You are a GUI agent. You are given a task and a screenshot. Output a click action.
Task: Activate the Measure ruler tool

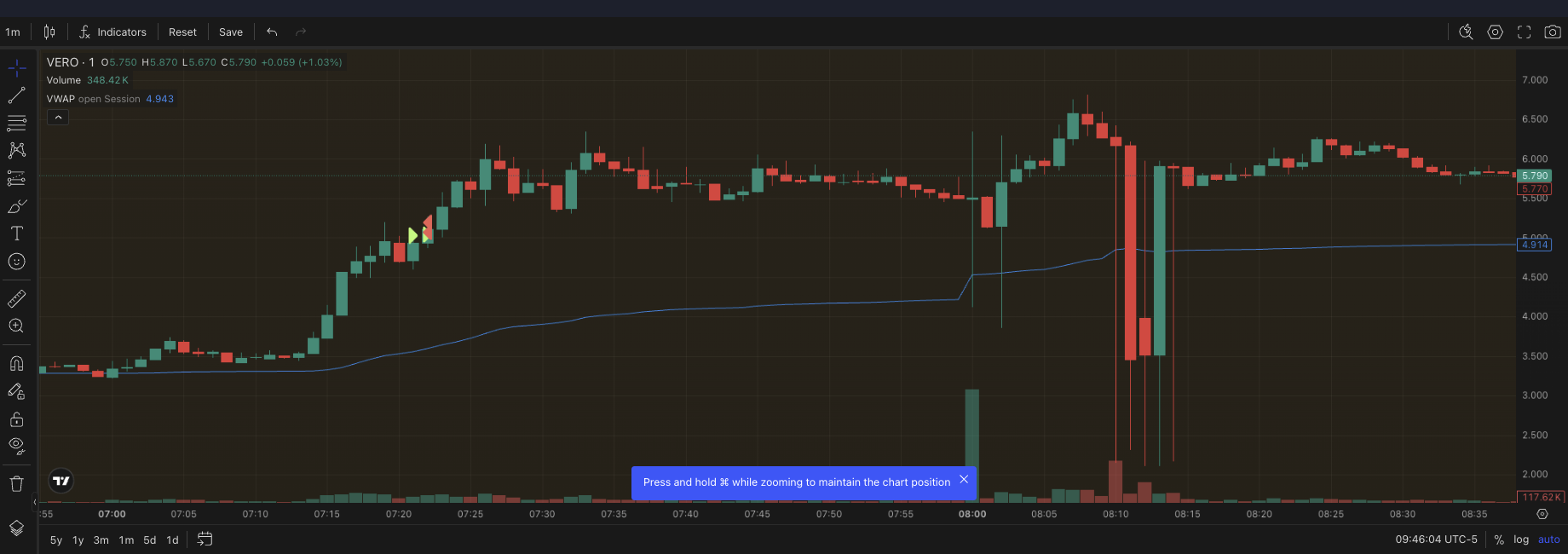point(16,298)
